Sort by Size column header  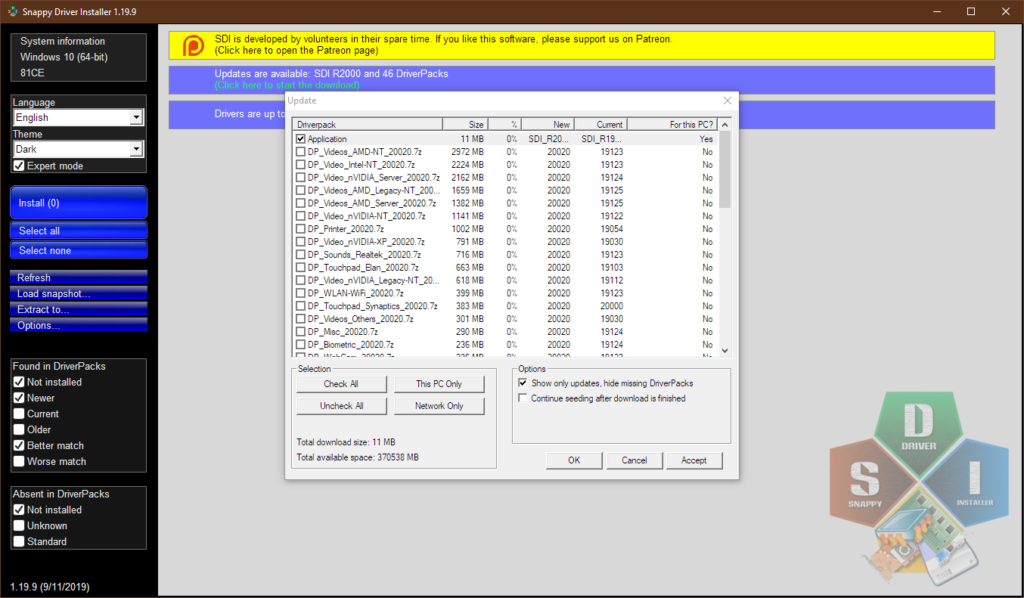[x=465, y=124]
